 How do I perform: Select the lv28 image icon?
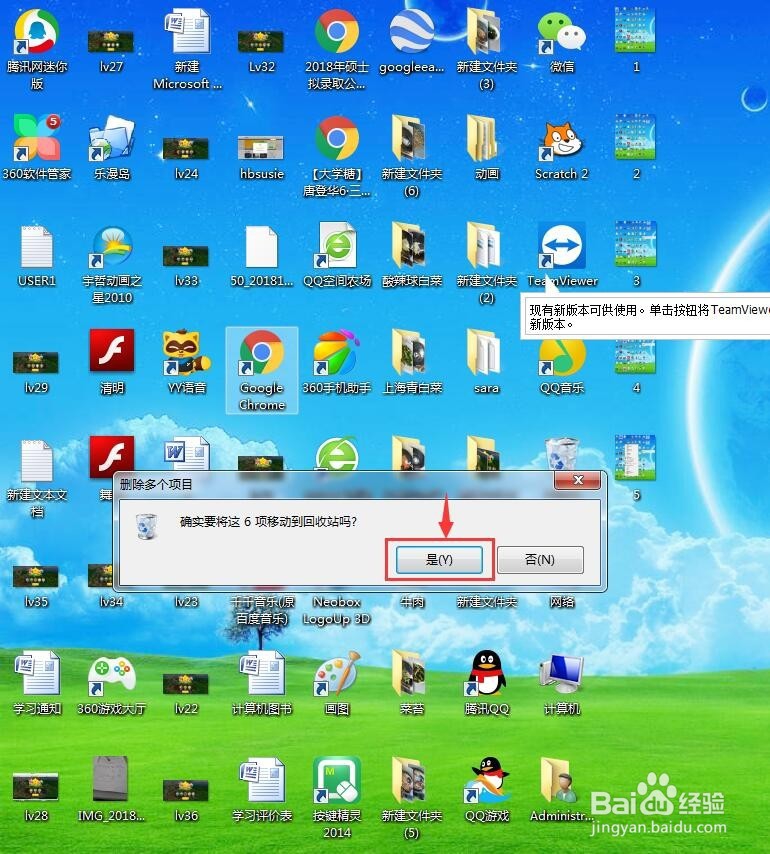click(x=36, y=789)
